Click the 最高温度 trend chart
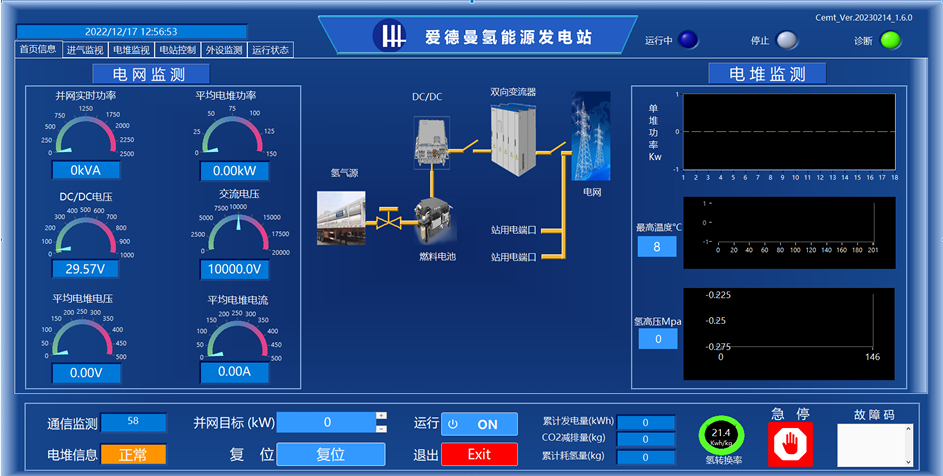Image resolution: width=943 pixels, height=476 pixels. pos(789,233)
